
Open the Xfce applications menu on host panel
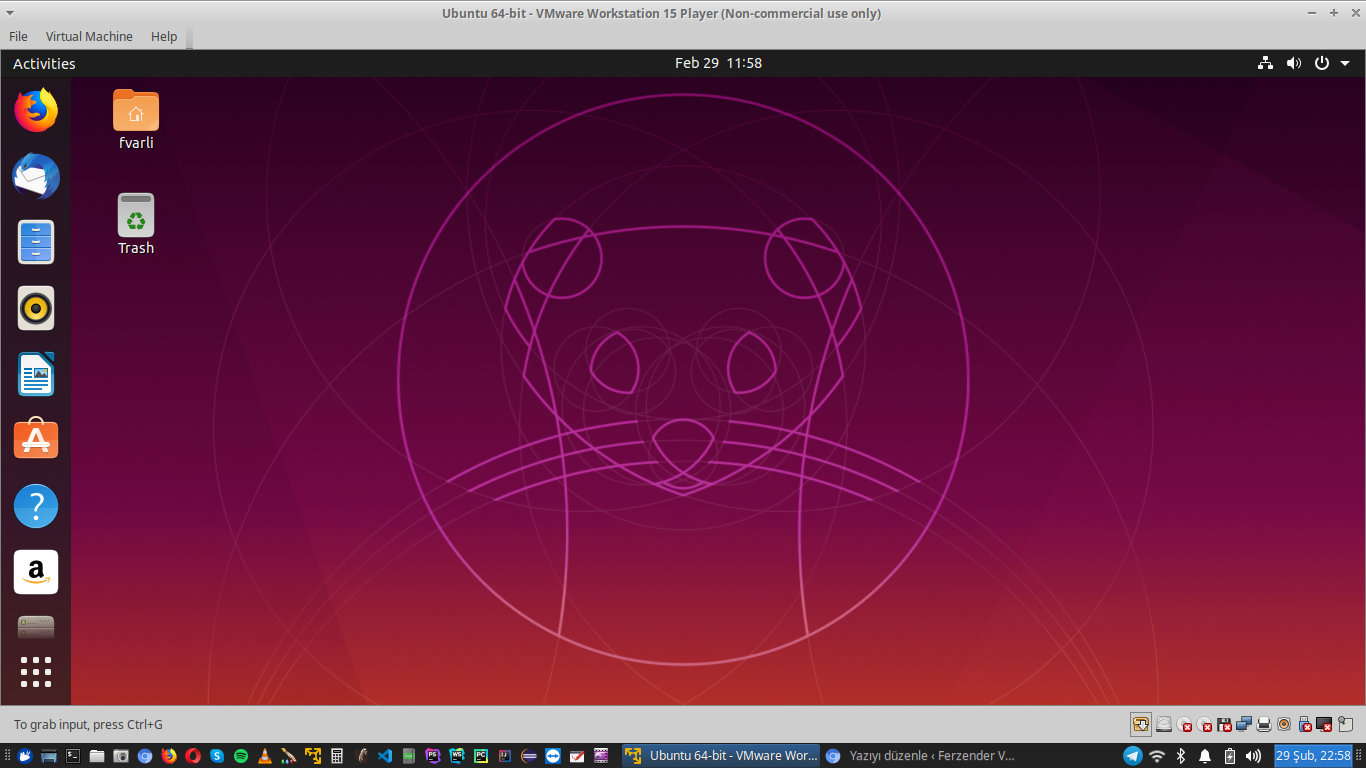point(25,756)
